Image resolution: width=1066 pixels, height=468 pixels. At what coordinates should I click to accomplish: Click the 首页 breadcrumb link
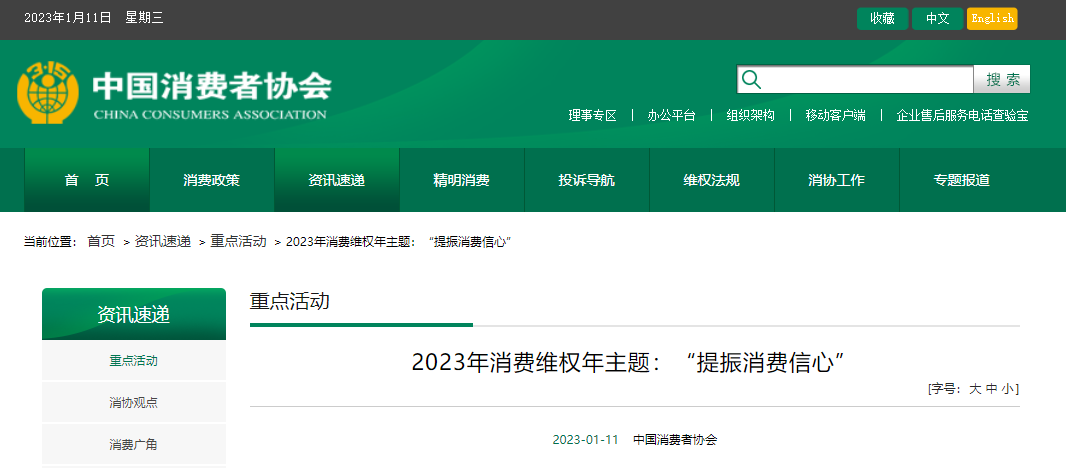[101, 241]
